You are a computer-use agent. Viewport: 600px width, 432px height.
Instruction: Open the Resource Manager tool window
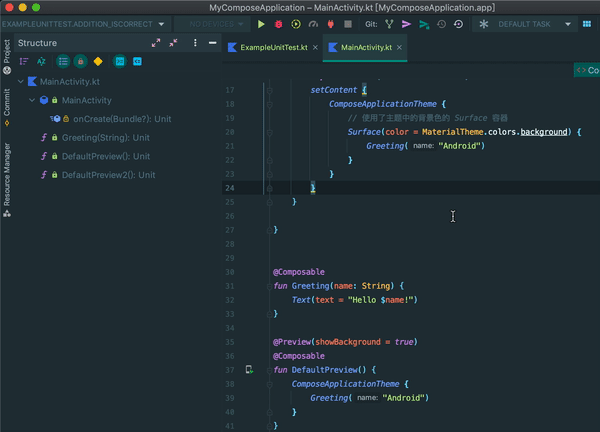click(x=7, y=180)
